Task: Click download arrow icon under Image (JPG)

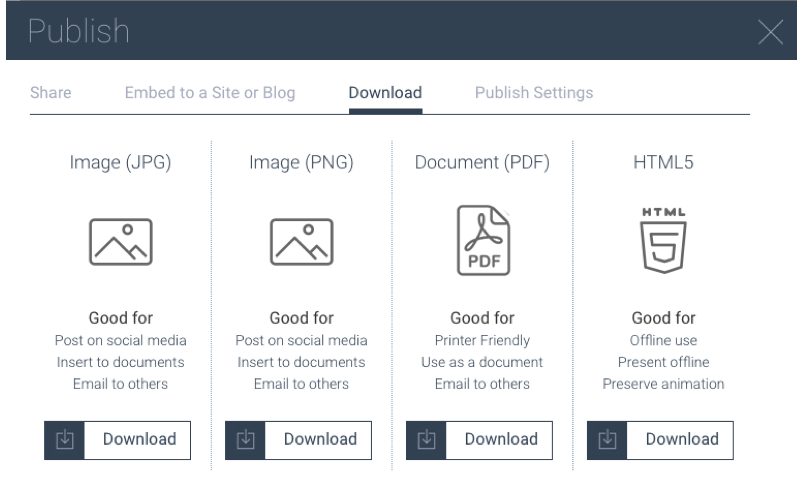Action: point(65,440)
